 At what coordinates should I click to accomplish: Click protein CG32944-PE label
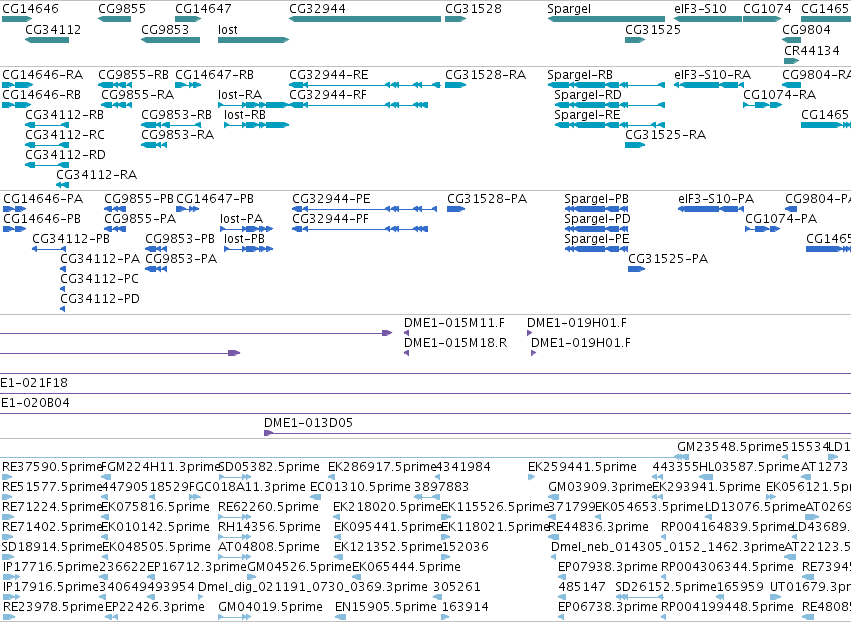point(331,199)
